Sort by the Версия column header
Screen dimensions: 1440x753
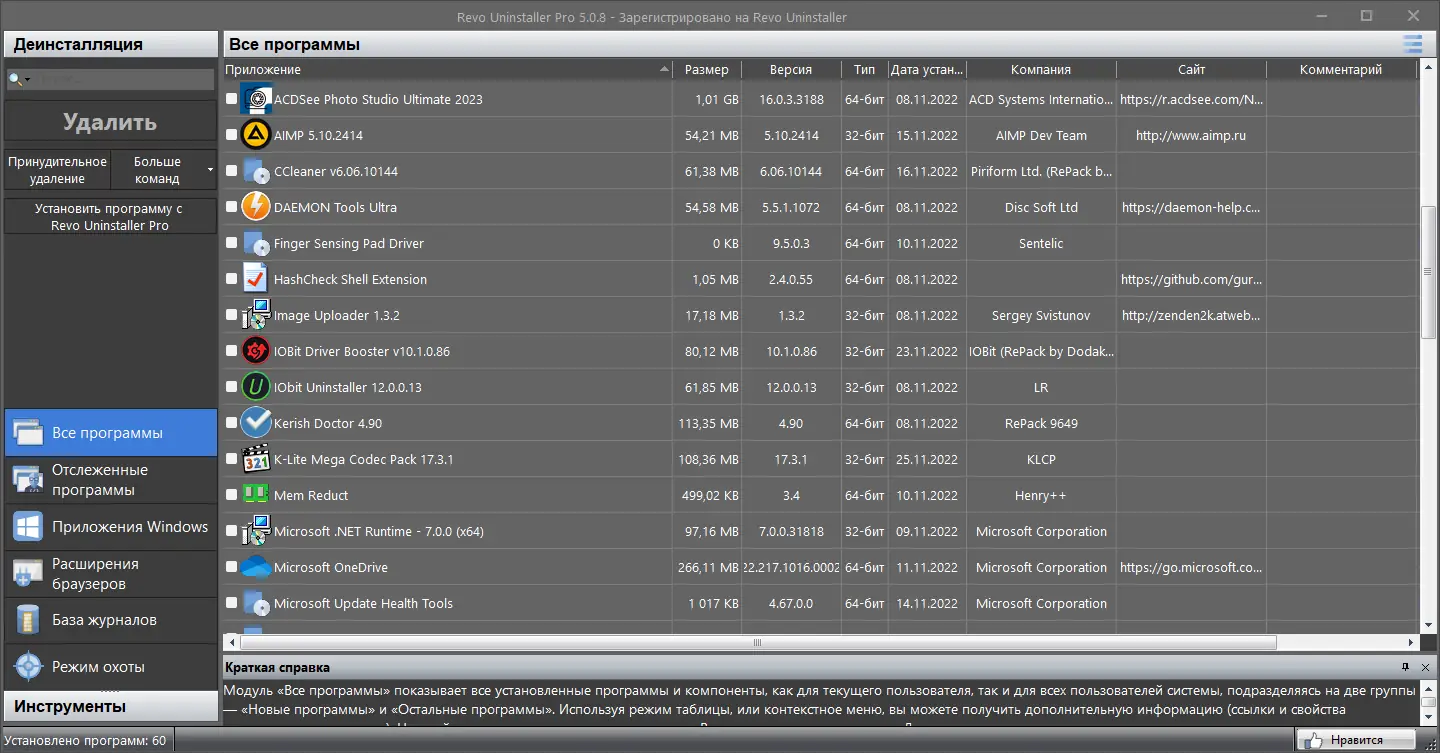tap(791, 70)
